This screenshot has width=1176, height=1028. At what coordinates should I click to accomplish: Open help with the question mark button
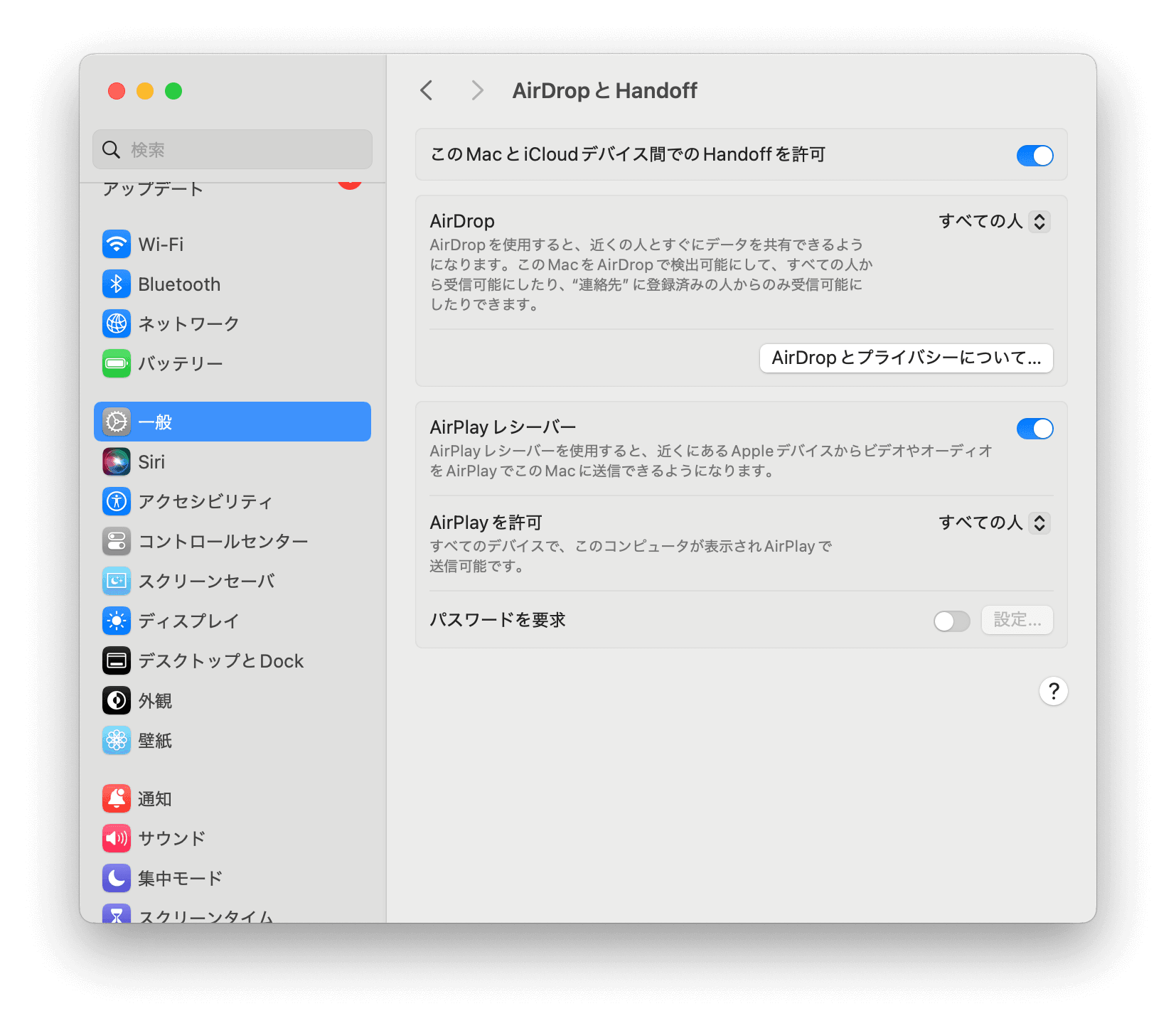pyautogui.click(x=1054, y=691)
